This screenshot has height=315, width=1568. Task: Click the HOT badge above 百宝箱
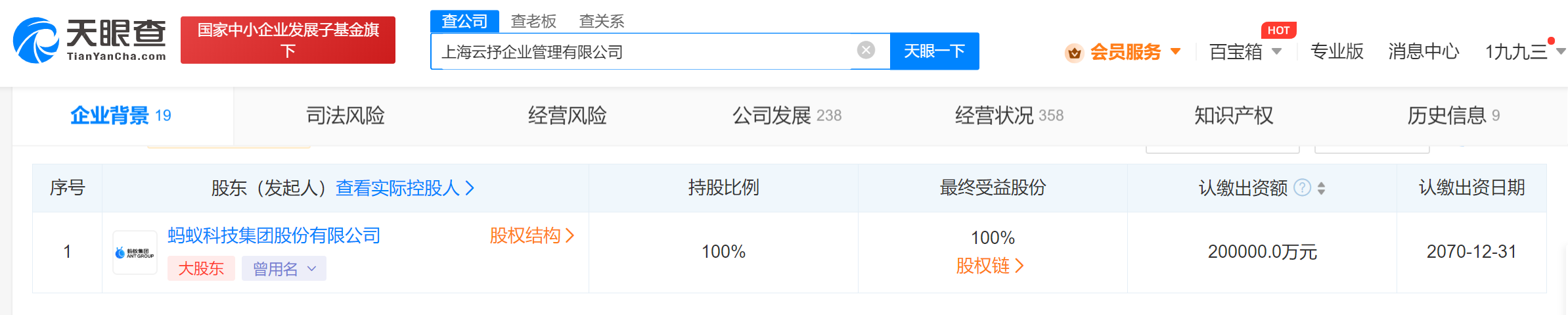coord(1278,30)
